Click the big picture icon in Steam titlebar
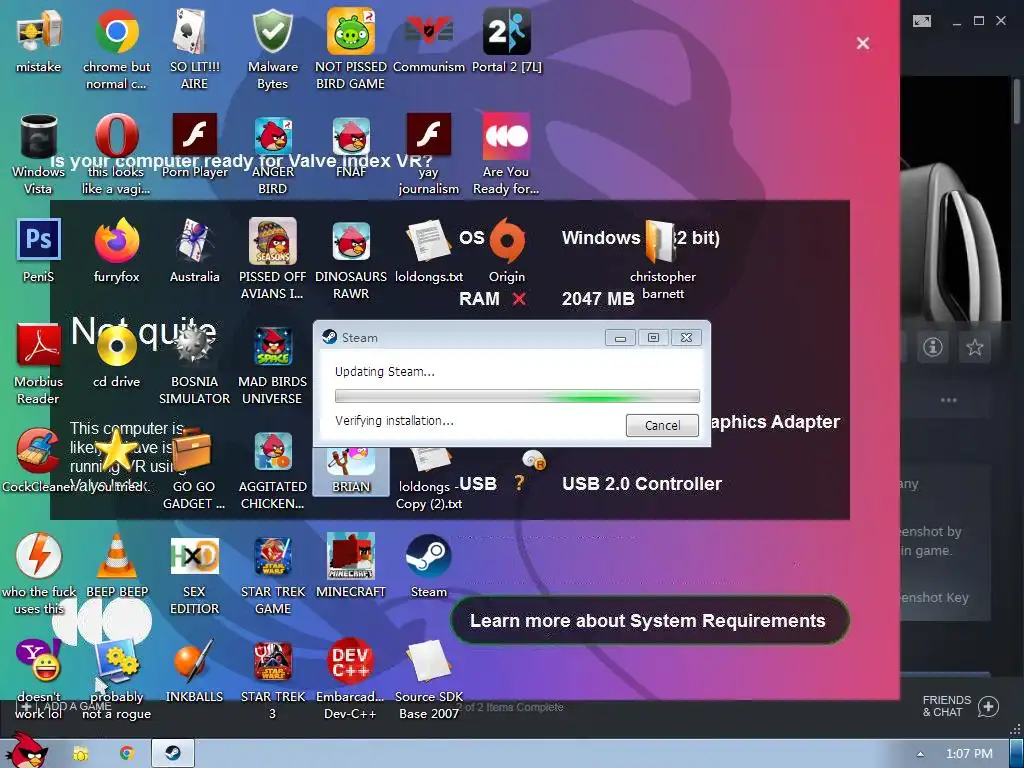1024x768 pixels. coord(922,21)
